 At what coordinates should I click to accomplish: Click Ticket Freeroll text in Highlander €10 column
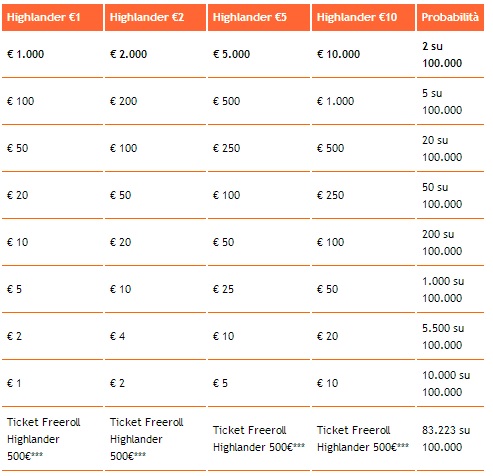click(x=353, y=430)
